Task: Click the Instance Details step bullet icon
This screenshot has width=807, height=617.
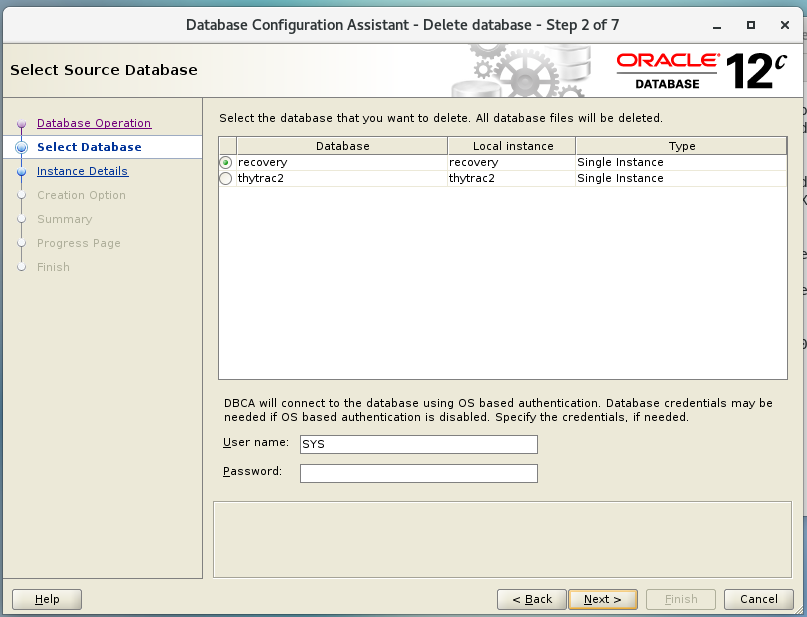Action: click(x=22, y=171)
